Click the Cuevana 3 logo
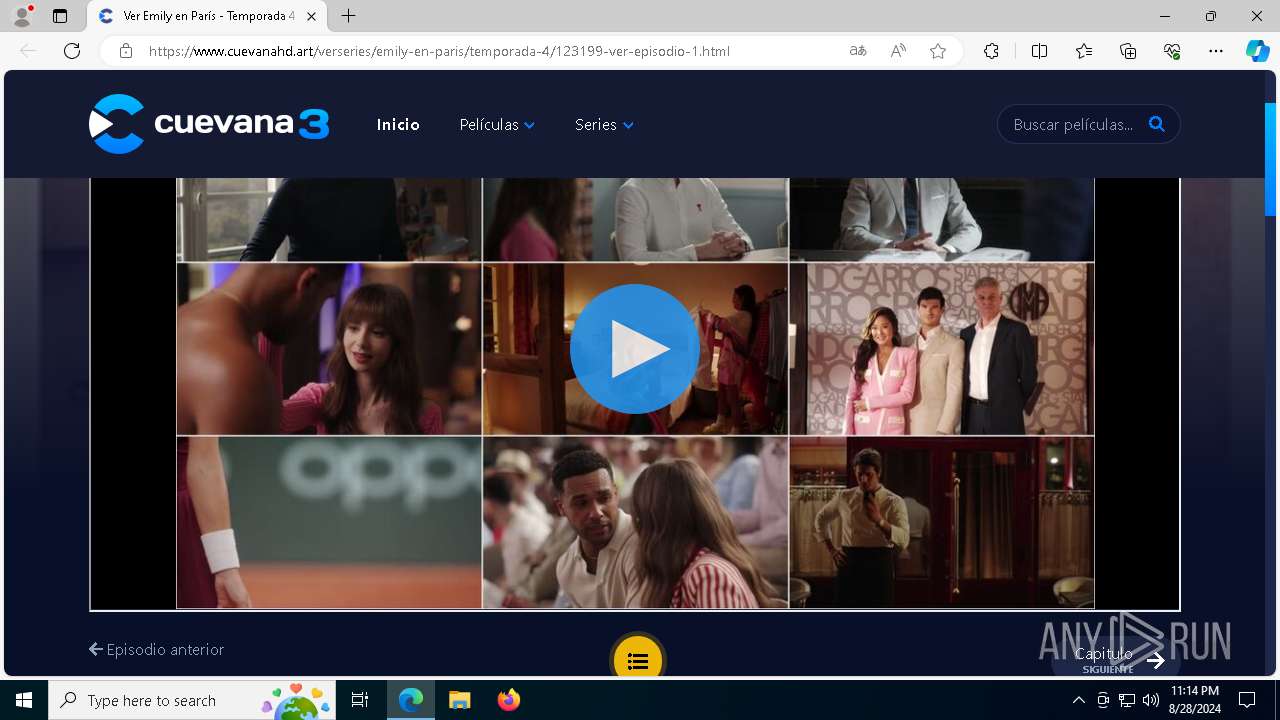The width and height of the screenshot is (1280, 720). 209,124
